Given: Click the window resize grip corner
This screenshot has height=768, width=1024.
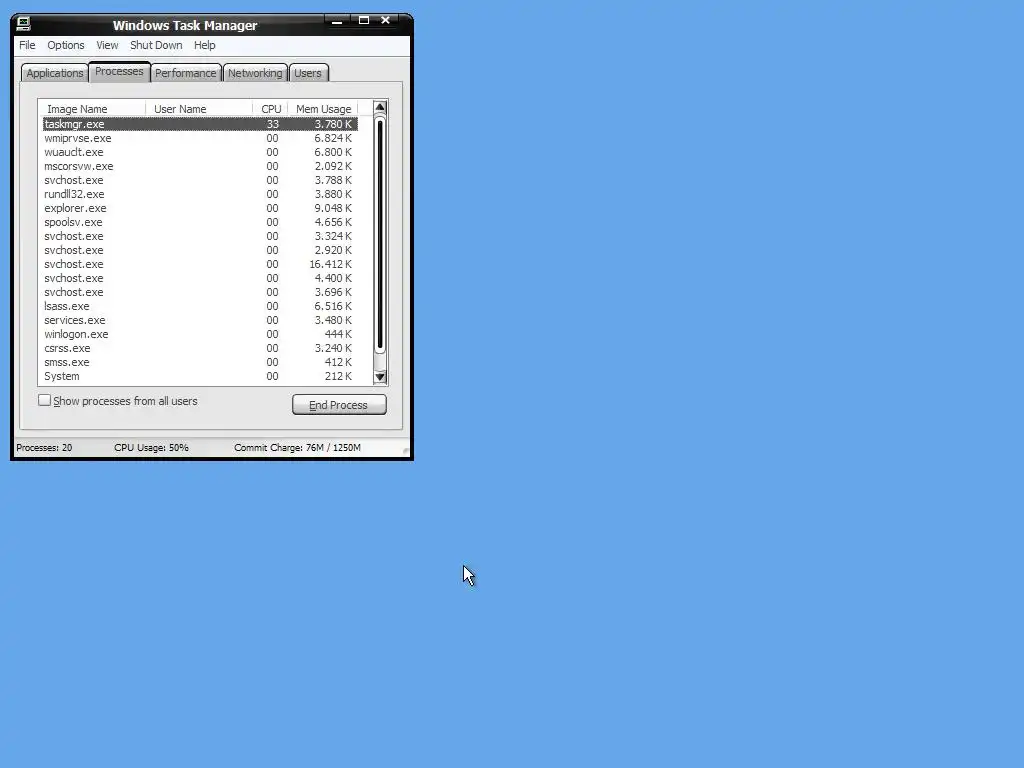Looking at the screenshot, I should [x=405, y=451].
